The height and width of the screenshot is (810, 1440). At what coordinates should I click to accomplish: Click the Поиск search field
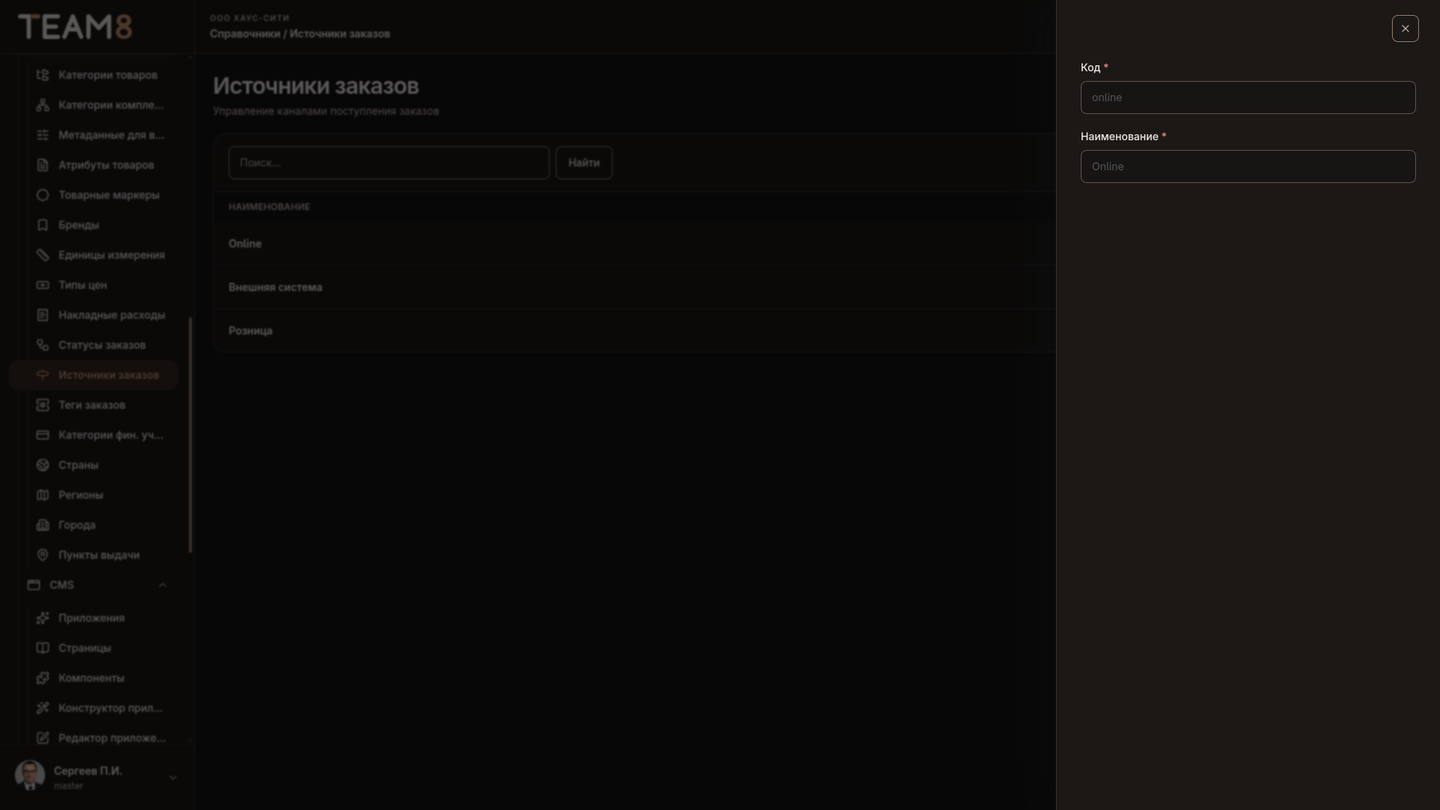[x=389, y=162]
